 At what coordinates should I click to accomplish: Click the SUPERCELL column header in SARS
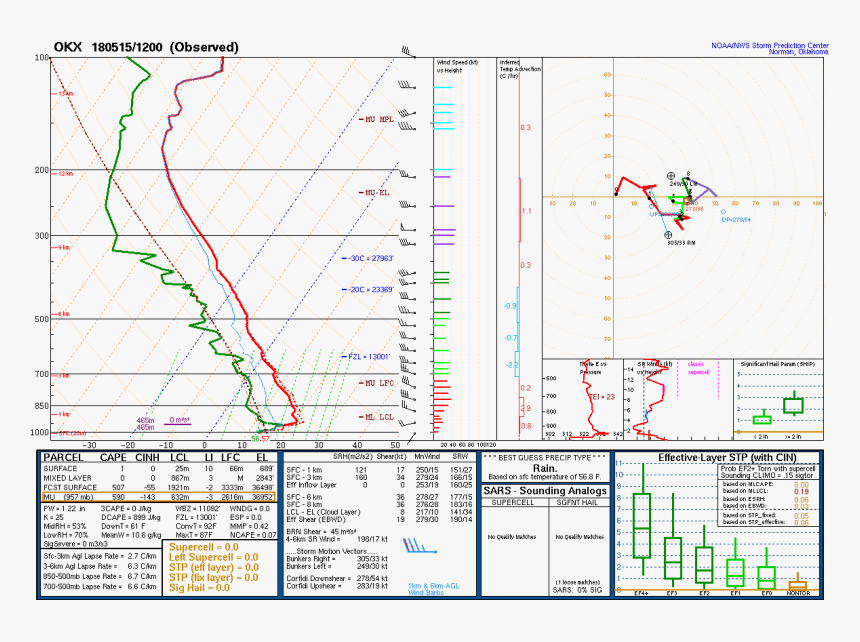pyautogui.click(x=511, y=502)
